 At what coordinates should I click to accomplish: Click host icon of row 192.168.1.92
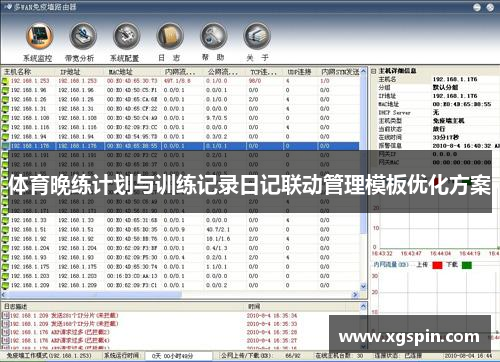pos(5,239)
